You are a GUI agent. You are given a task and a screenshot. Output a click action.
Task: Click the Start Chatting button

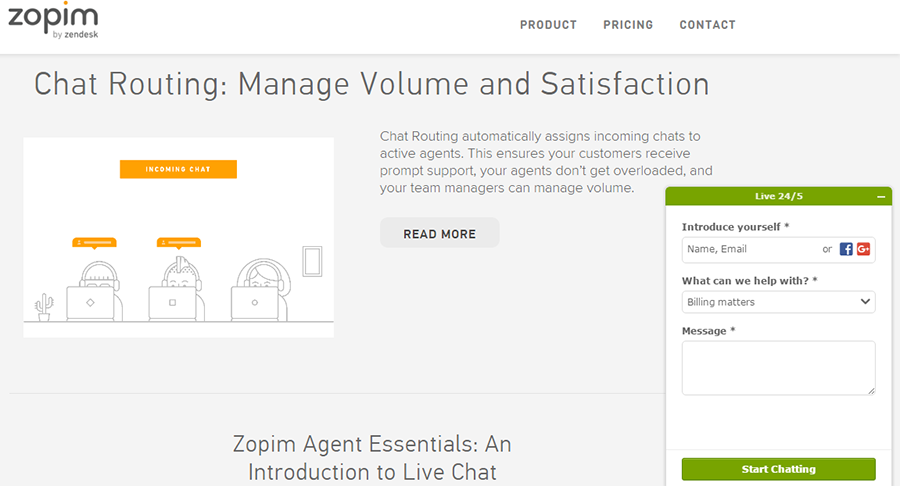tap(778, 469)
